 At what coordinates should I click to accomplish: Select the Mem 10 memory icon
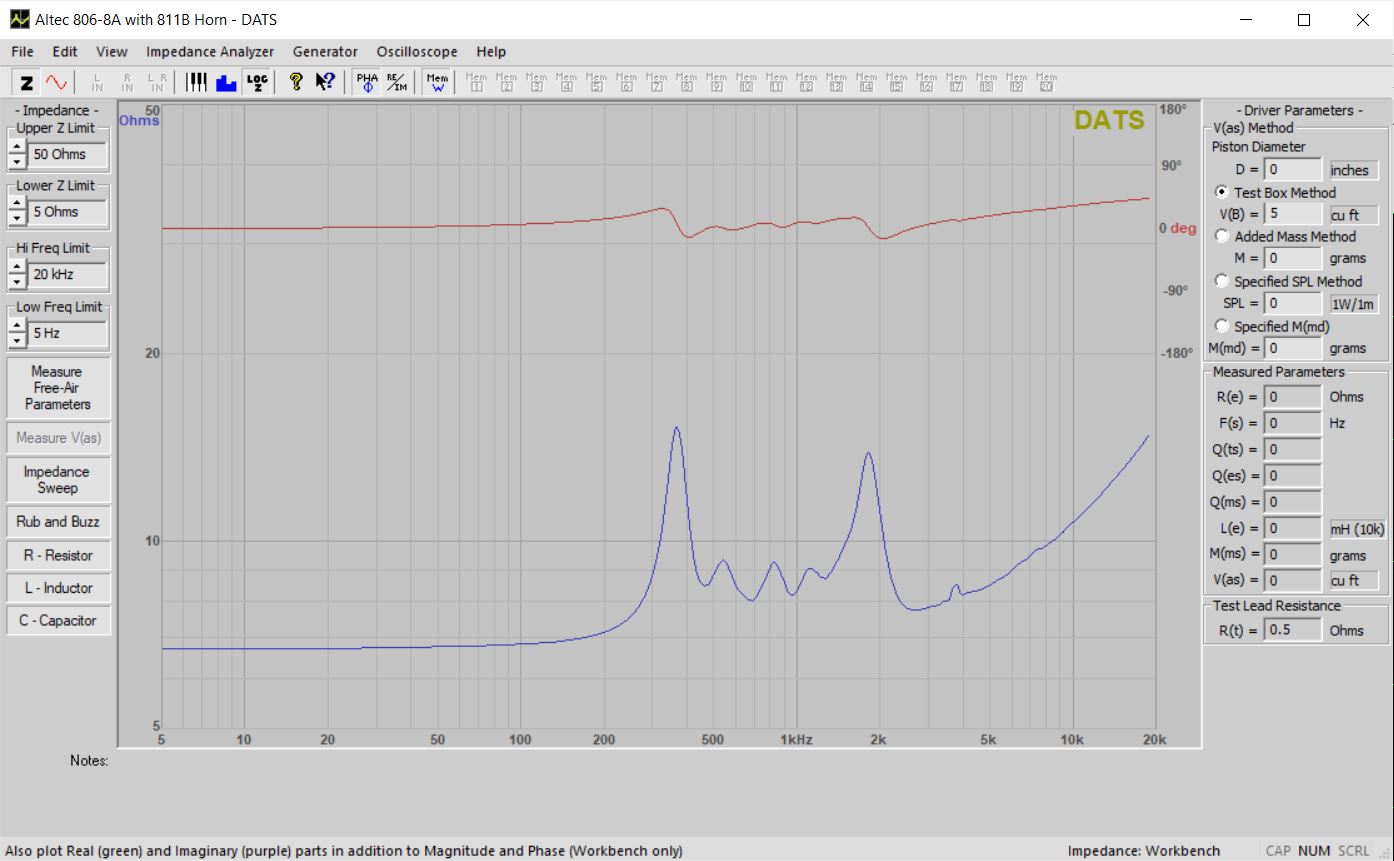[x=746, y=82]
